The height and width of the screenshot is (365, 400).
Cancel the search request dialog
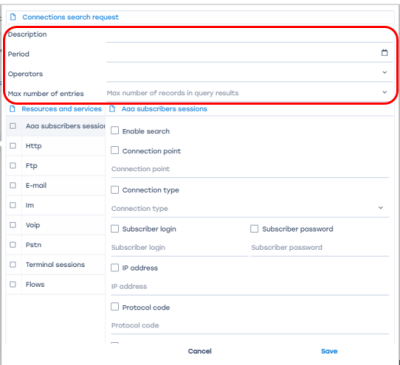click(x=200, y=351)
